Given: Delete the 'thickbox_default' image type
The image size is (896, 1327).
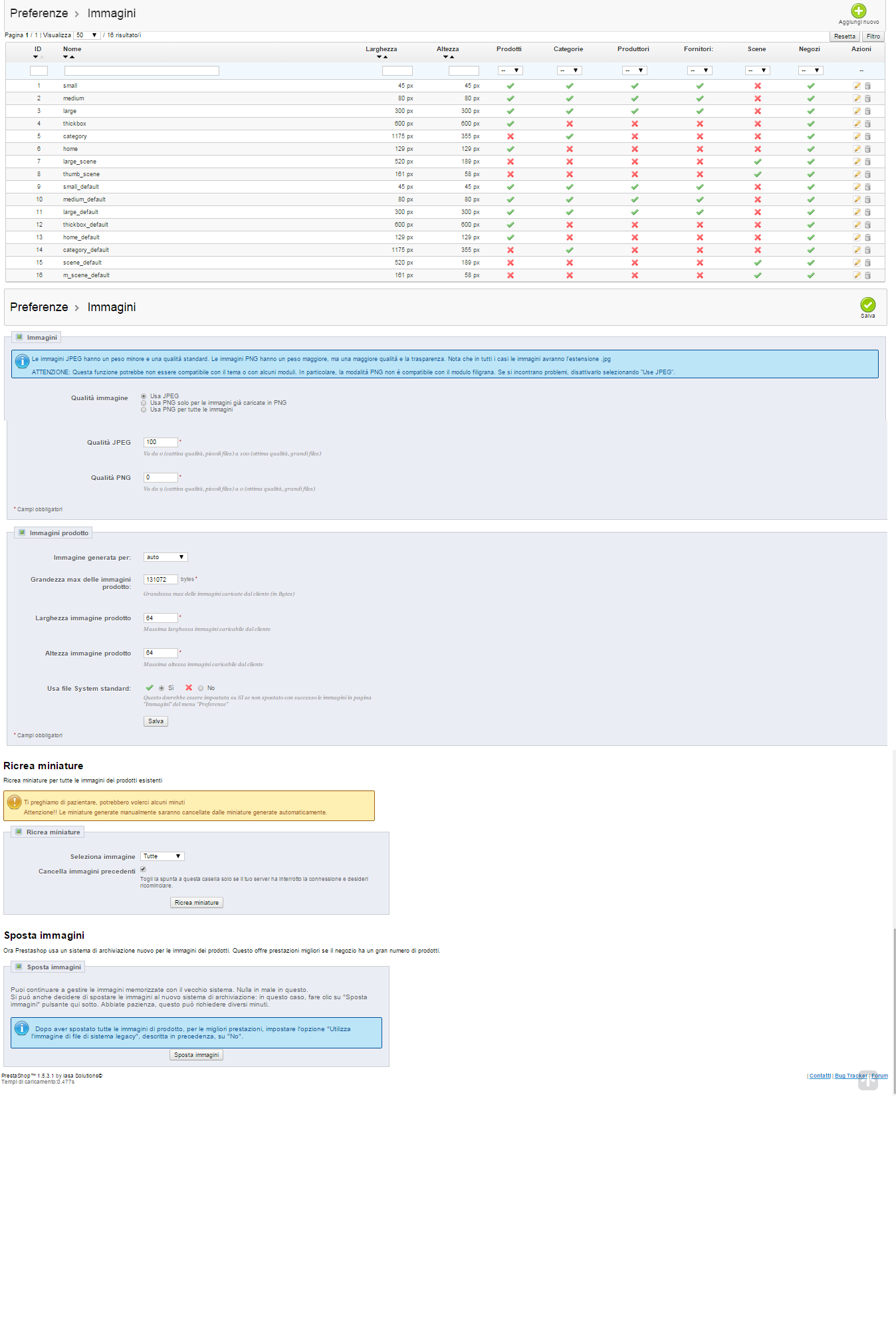Looking at the screenshot, I should (x=867, y=225).
